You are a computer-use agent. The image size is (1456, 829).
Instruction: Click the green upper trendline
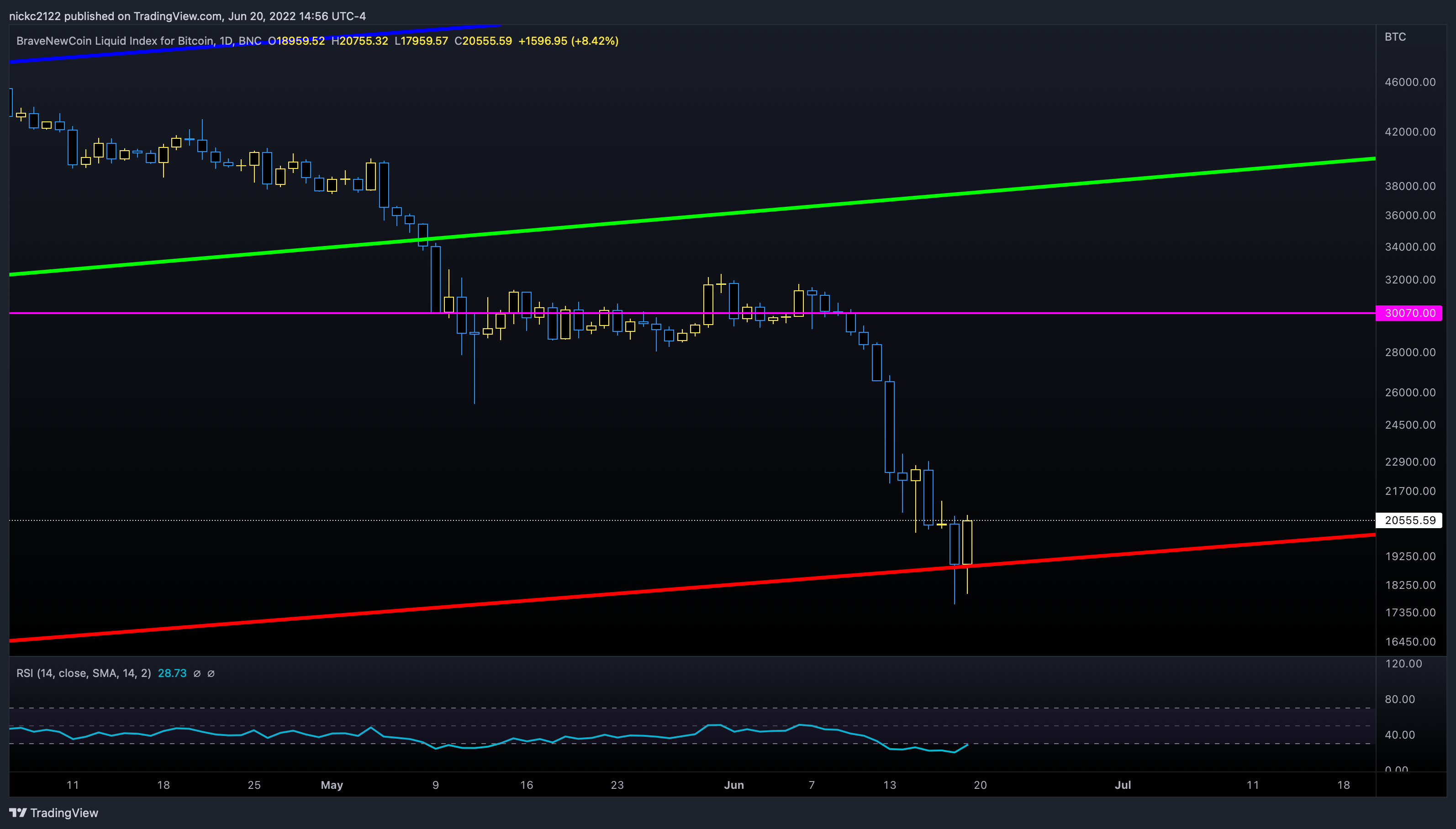692,217
